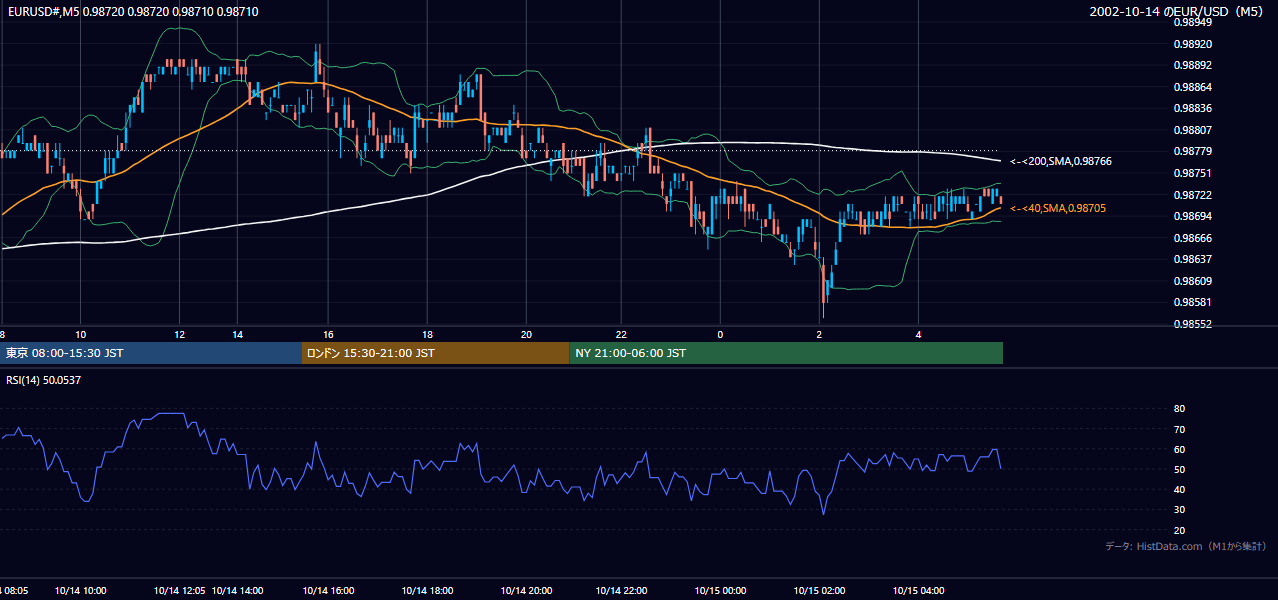Screen dimensions: 1278x600
Task: Click hour marker 22 above the session bars
Action: [x=621, y=334]
